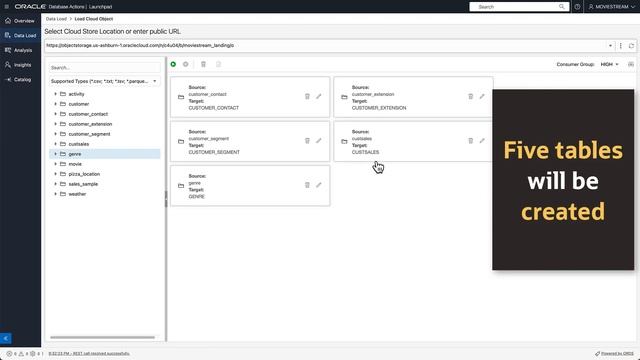Open Catalog in sidebar

tap(18, 80)
